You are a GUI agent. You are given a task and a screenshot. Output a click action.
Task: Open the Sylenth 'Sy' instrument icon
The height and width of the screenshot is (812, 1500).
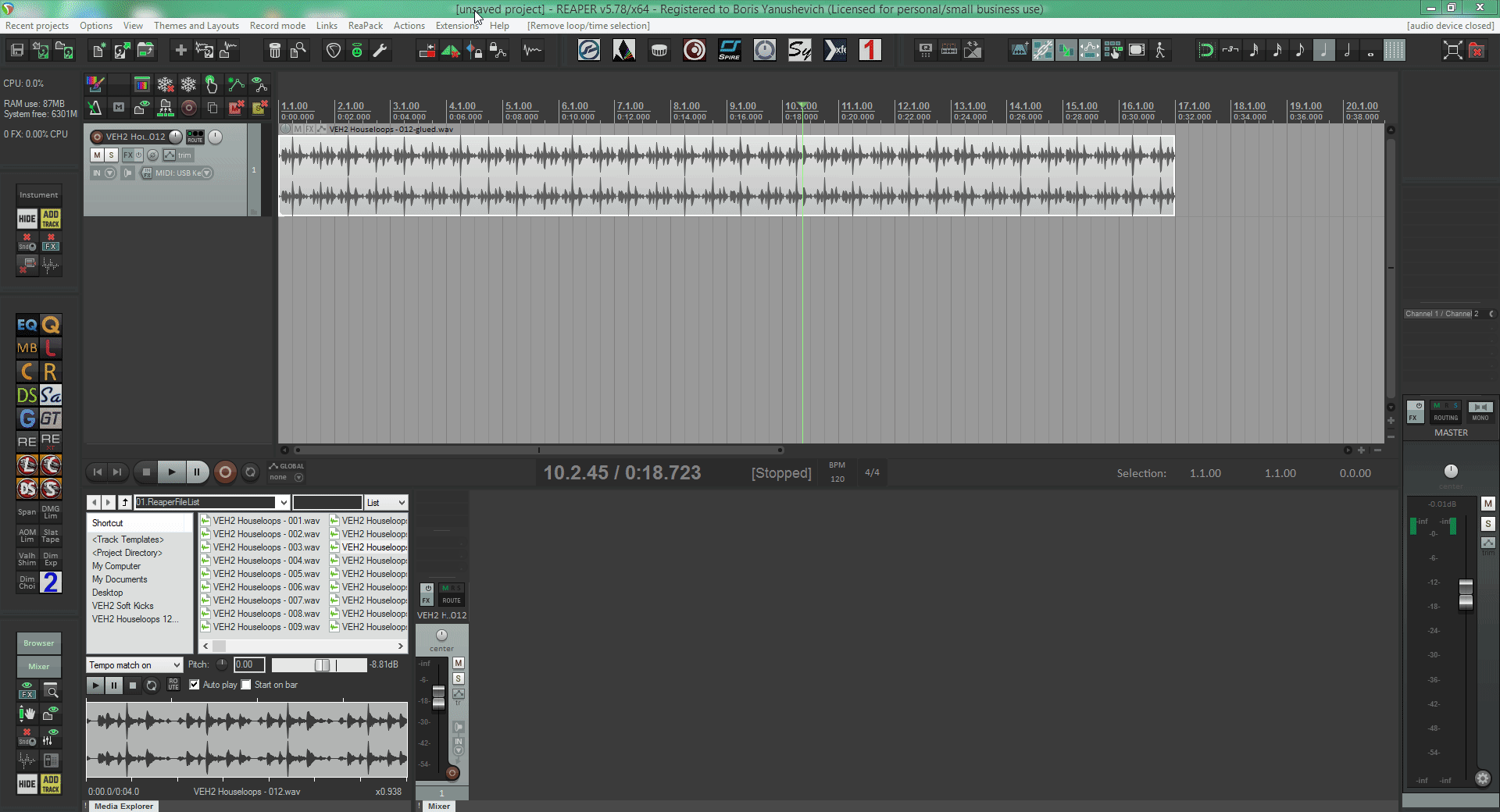click(800, 51)
